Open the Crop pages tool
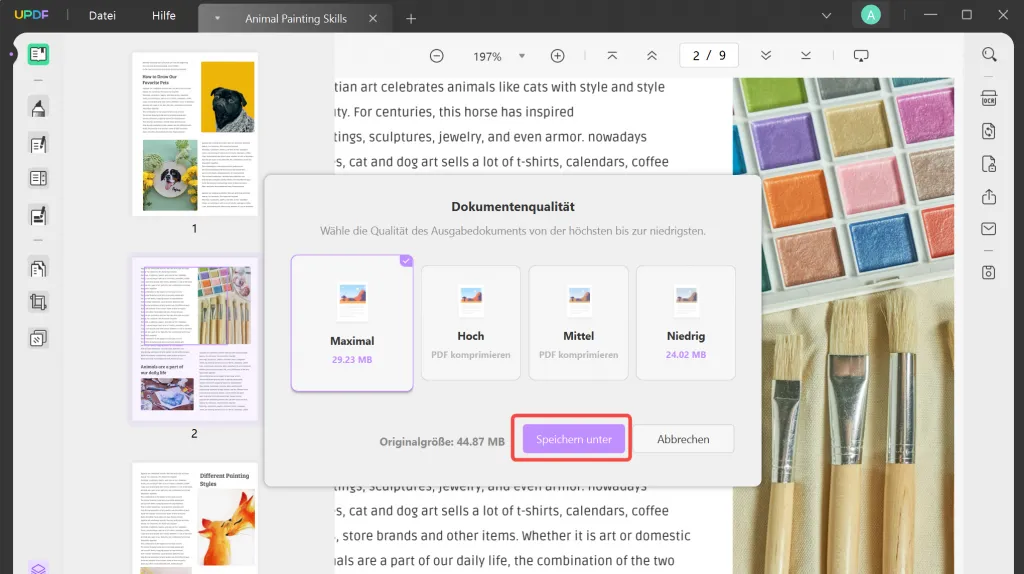Screen dimensions: 1024x574 39,302
